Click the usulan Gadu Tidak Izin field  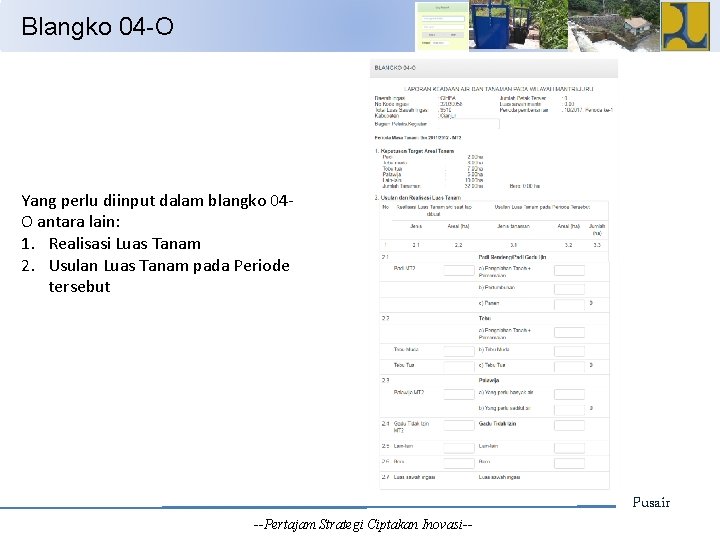tap(569, 425)
